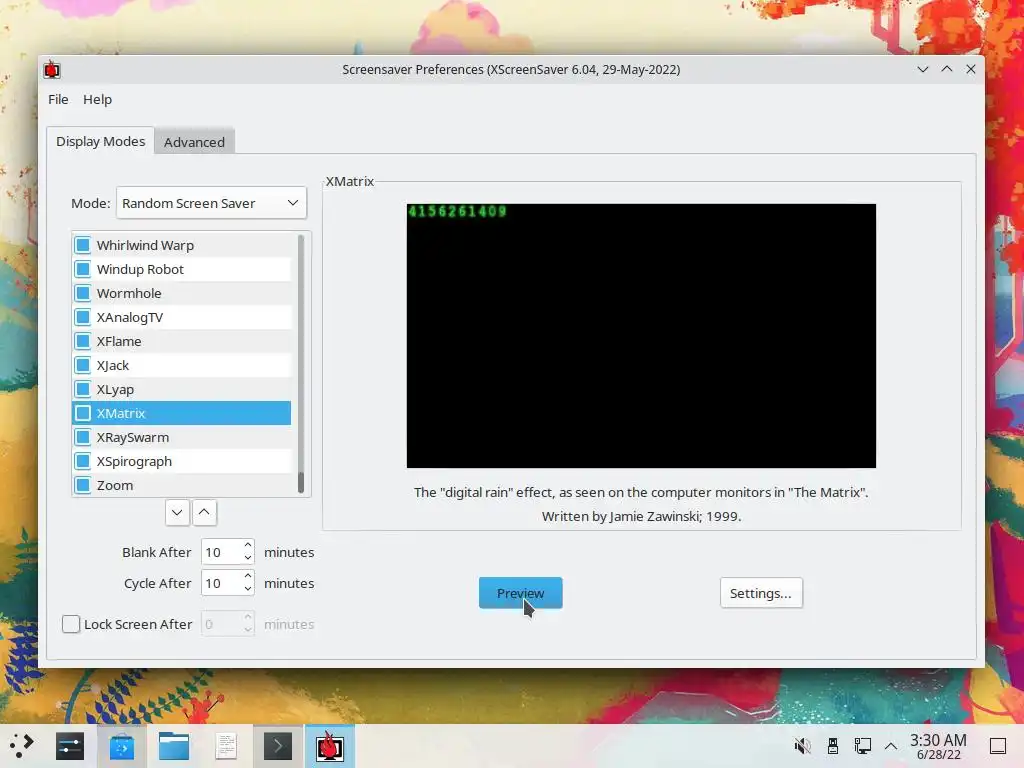Viewport: 1024px width, 768px height.
Task: Toggle the XFlame checkbox
Action: [x=82, y=341]
